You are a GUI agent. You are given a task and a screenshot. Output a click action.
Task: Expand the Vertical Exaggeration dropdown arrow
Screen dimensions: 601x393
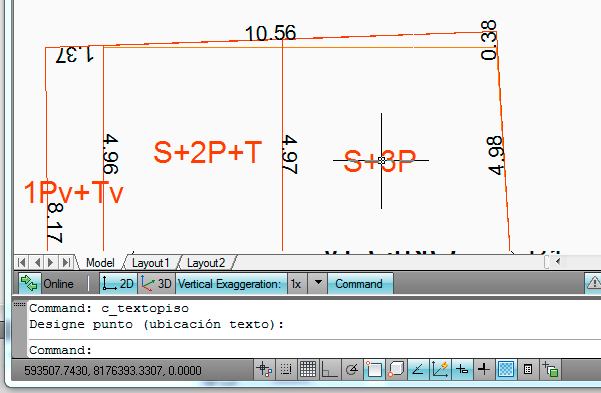pyautogui.click(x=318, y=283)
